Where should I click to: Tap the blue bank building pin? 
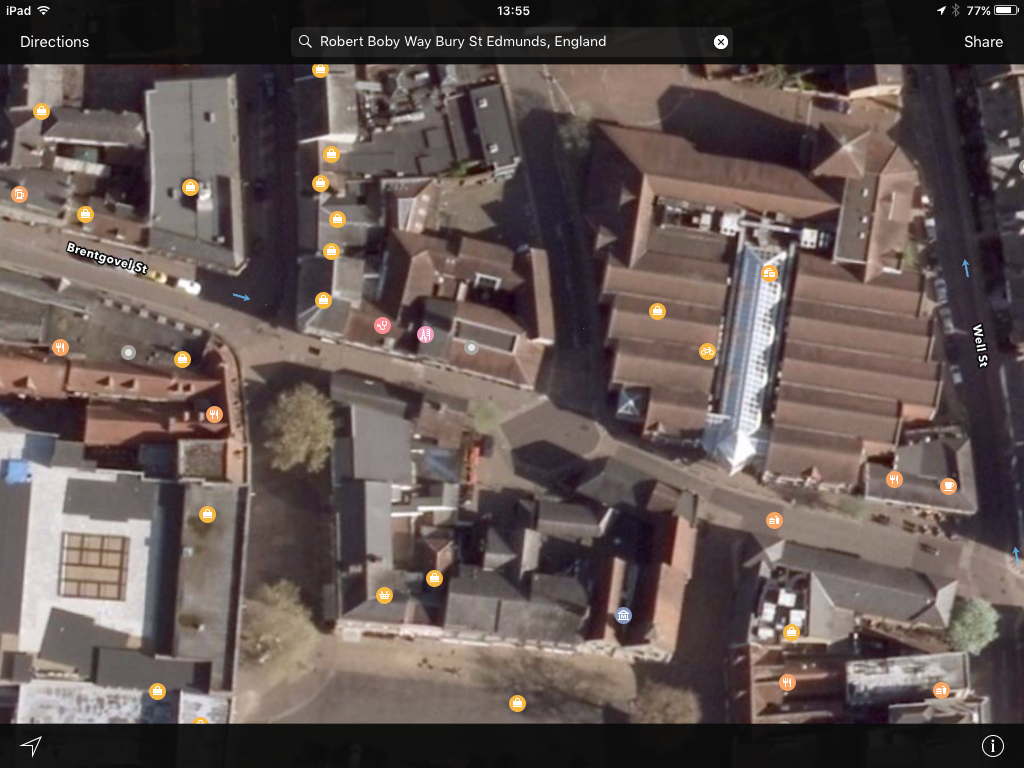(x=624, y=615)
